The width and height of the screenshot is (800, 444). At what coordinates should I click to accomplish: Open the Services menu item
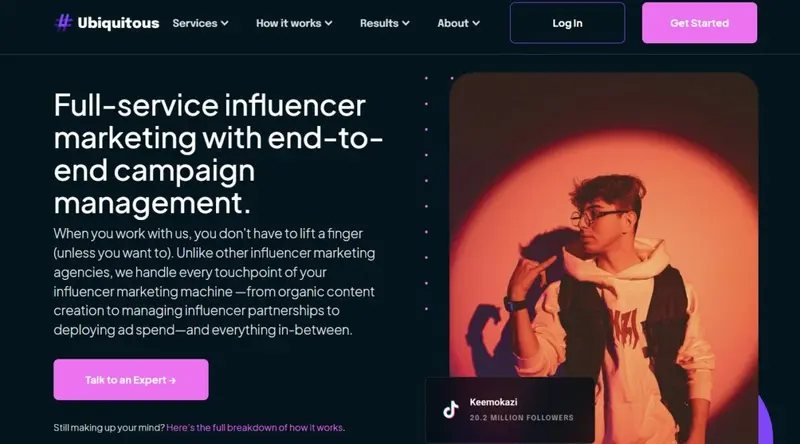(x=195, y=23)
